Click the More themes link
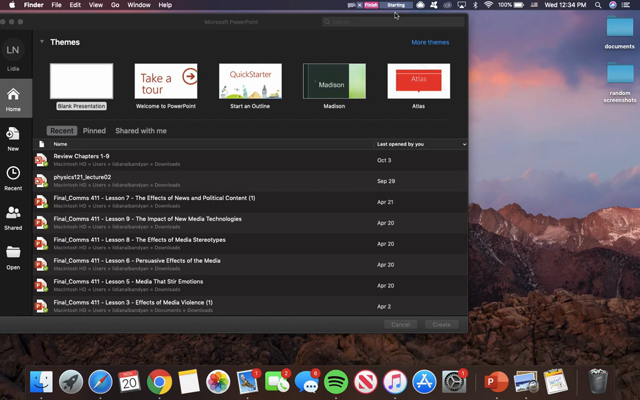Viewport: 640px width, 400px height. (x=430, y=42)
